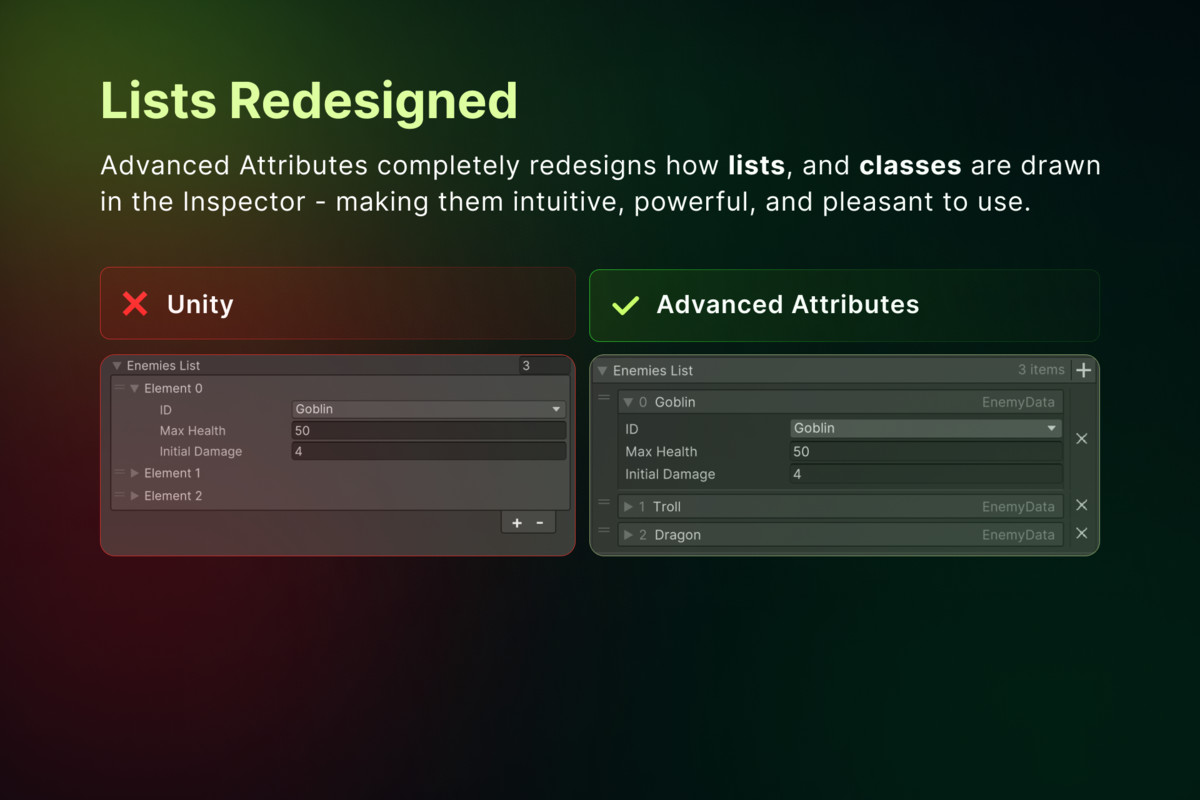The image size is (1200, 800).
Task: Click the drag handle beside Element 1
Action: point(119,473)
